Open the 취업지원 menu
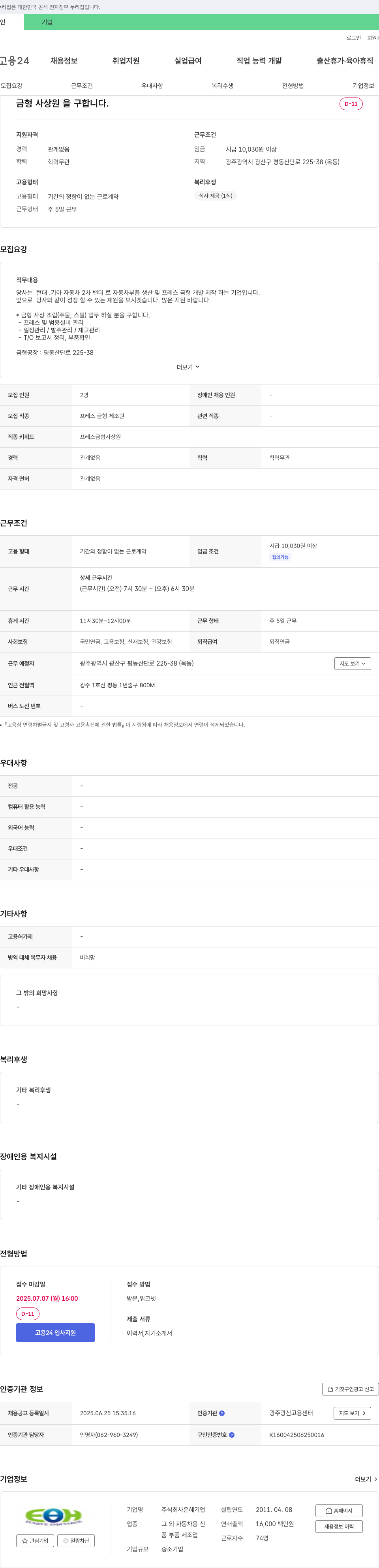 click(126, 61)
